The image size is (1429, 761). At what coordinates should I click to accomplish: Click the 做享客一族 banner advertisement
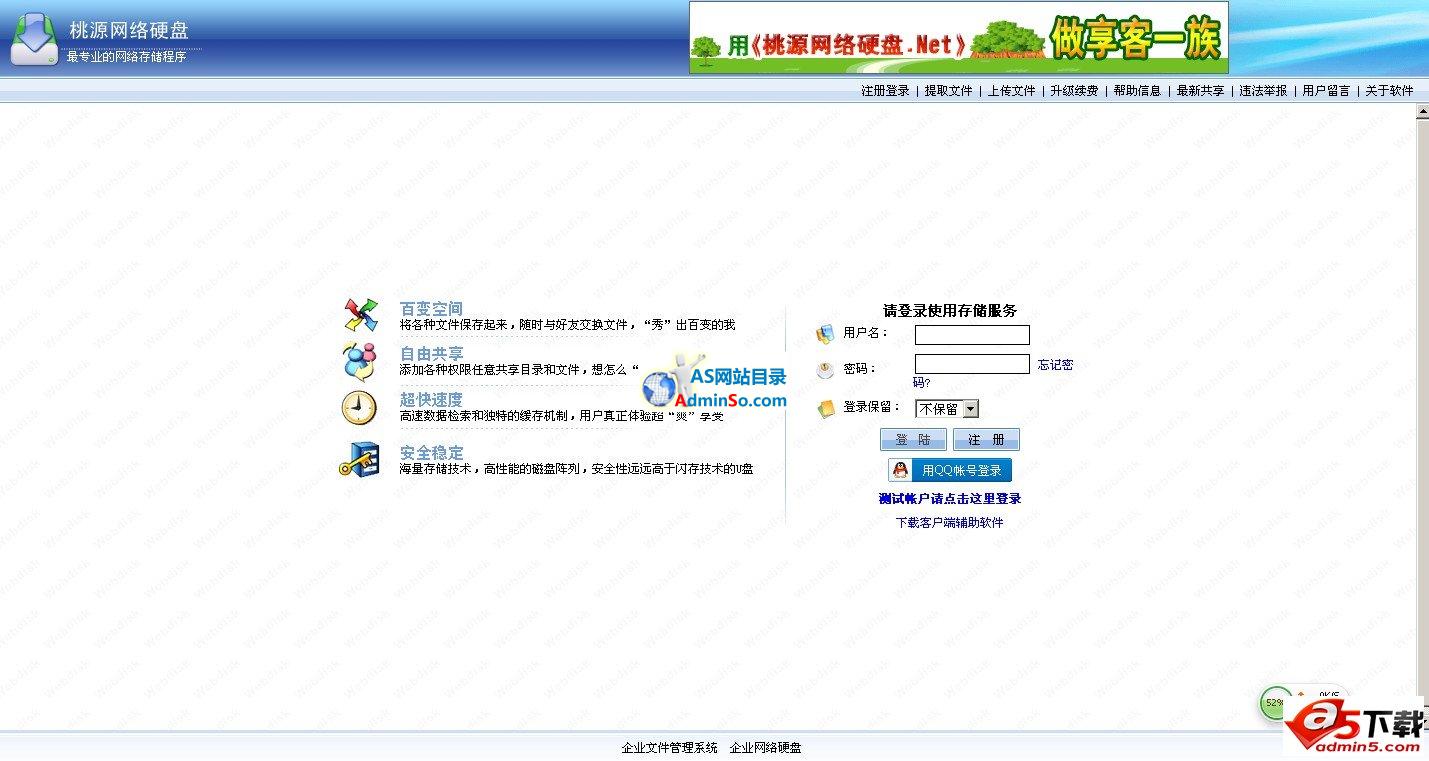coord(958,38)
